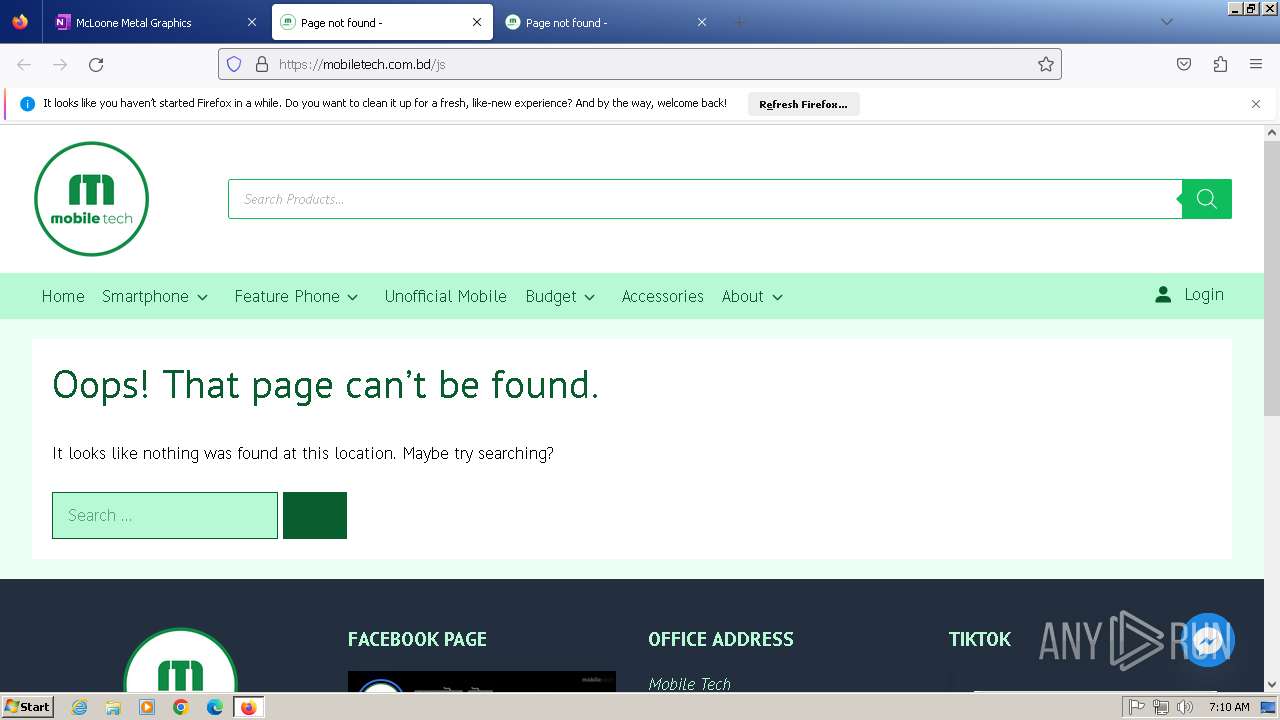Click the Refresh Firefox button
This screenshot has width=1280, height=720.
(803, 104)
